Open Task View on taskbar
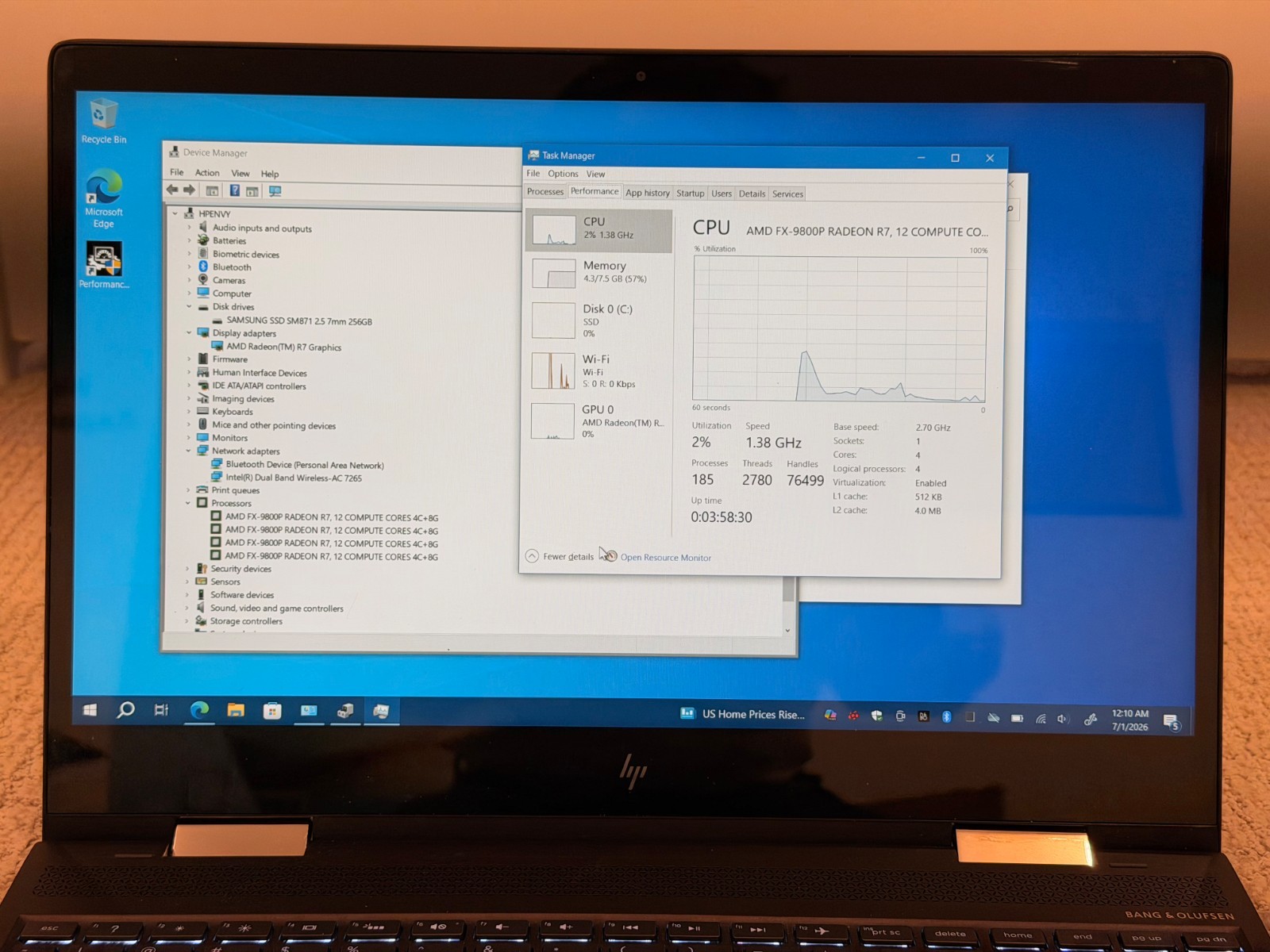Viewport: 1270px width, 952px height. coord(161,710)
